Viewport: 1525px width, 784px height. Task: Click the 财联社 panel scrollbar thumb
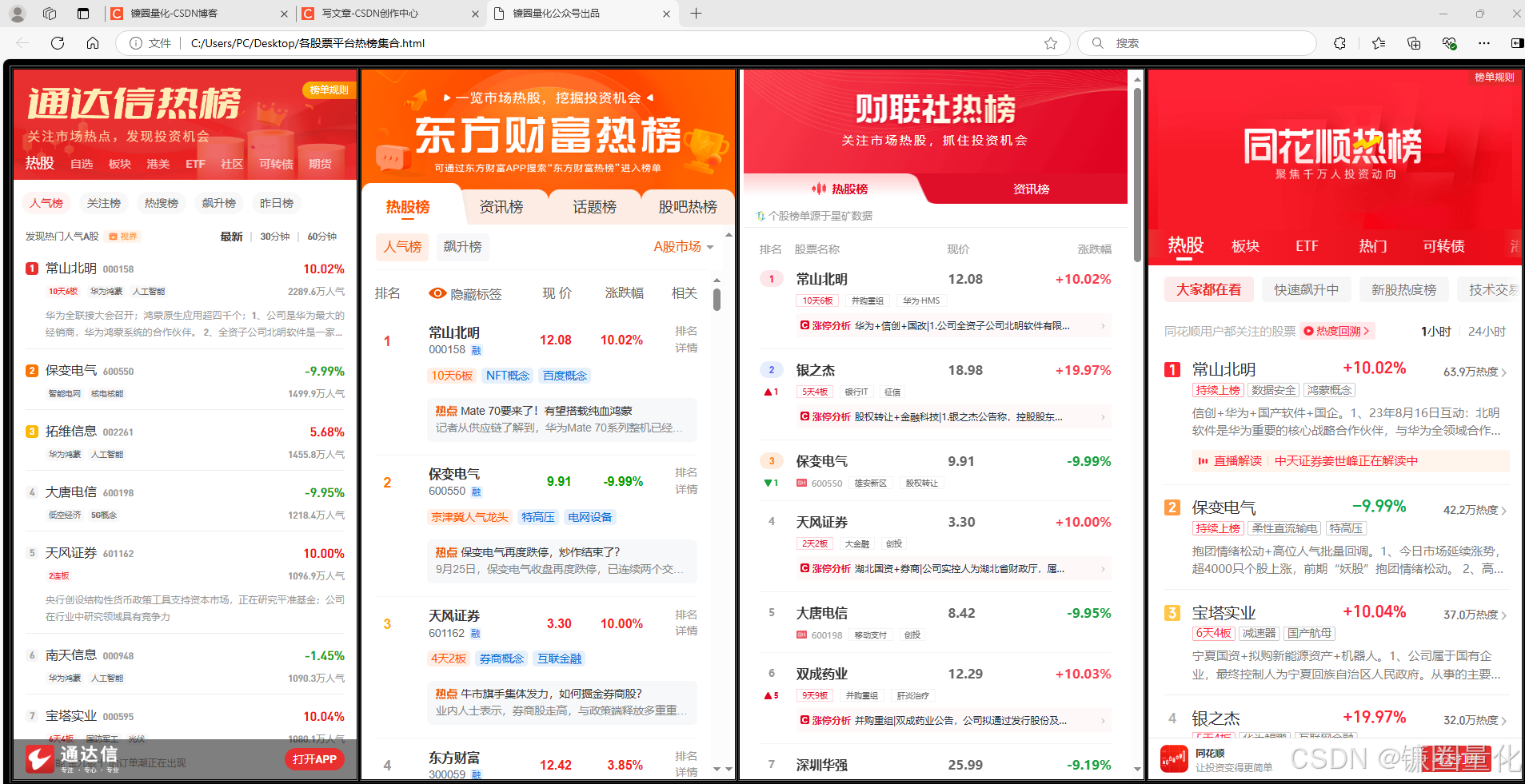point(1137,174)
